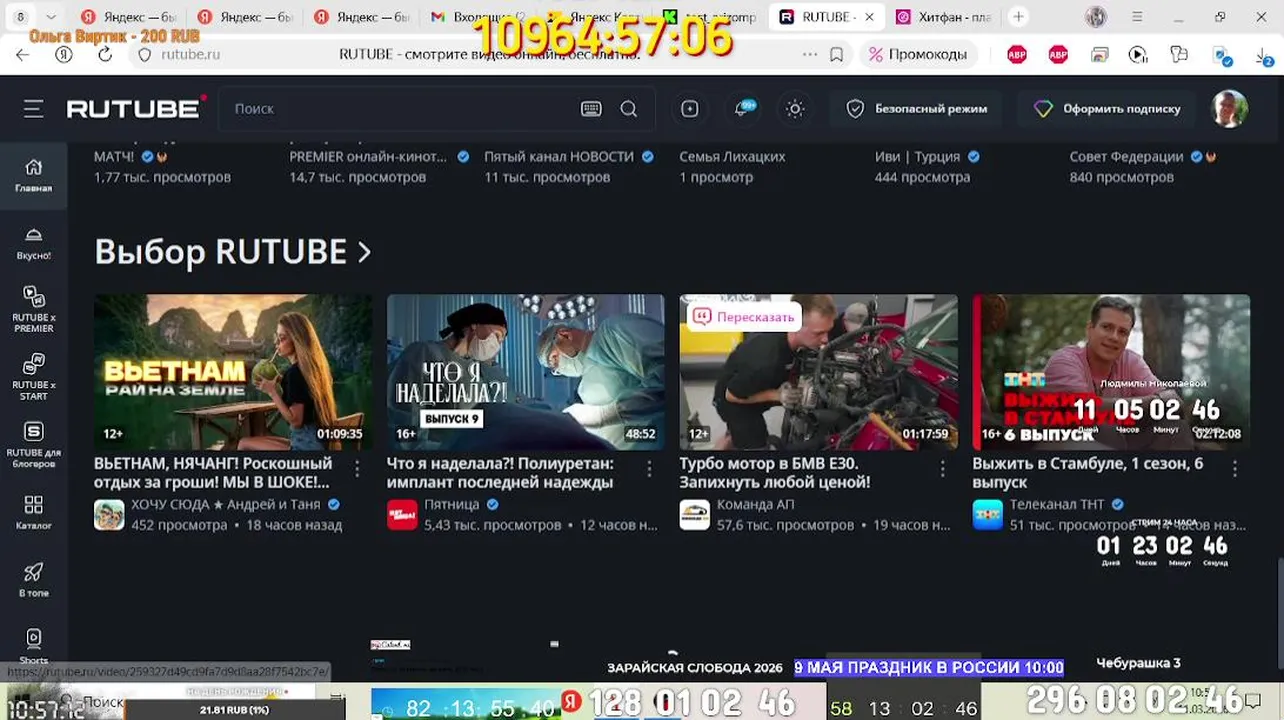Click in the Поиск search field

coord(400,109)
